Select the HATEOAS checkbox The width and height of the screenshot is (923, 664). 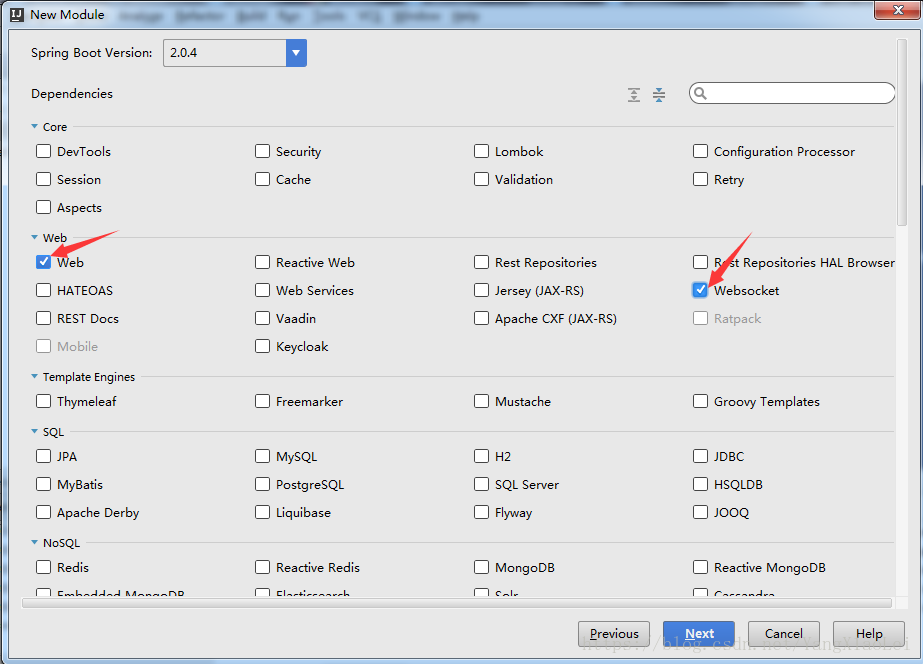tap(44, 290)
